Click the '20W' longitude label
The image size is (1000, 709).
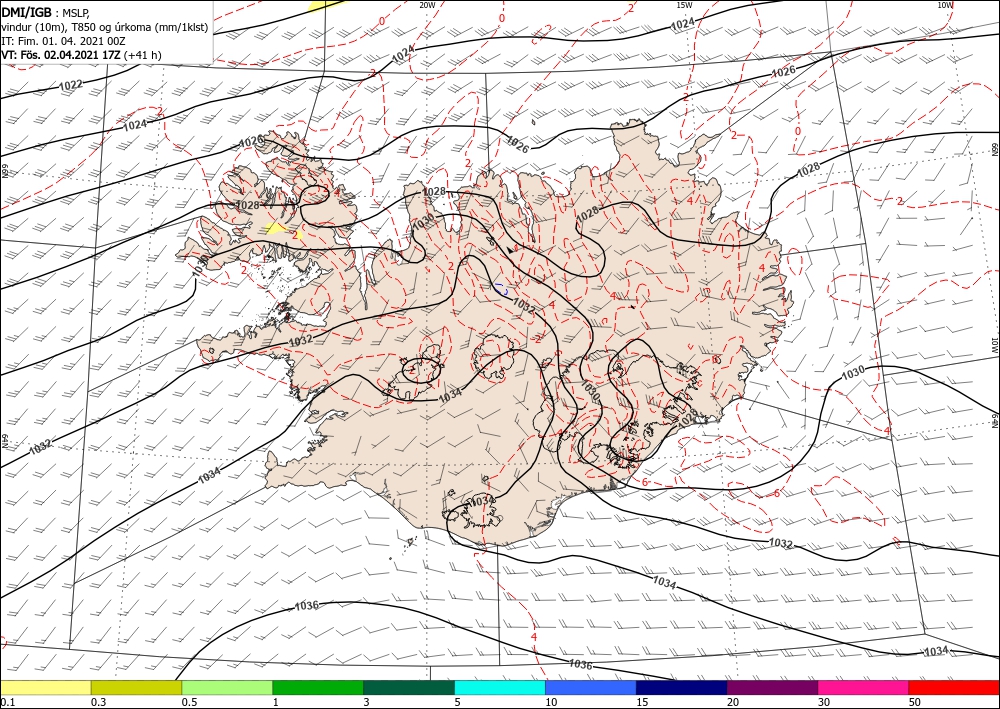[x=427, y=5]
